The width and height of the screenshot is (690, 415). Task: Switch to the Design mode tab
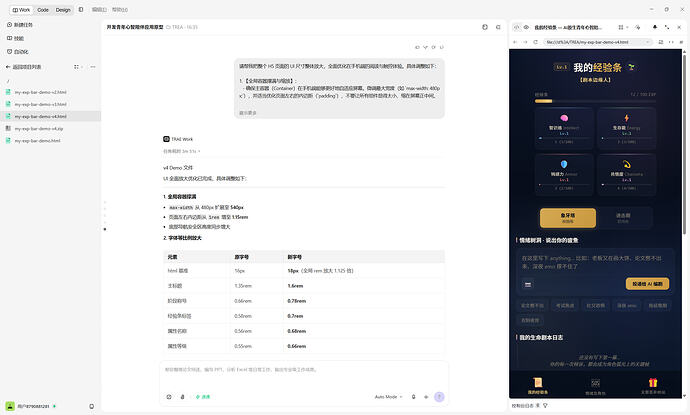pos(63,10)
